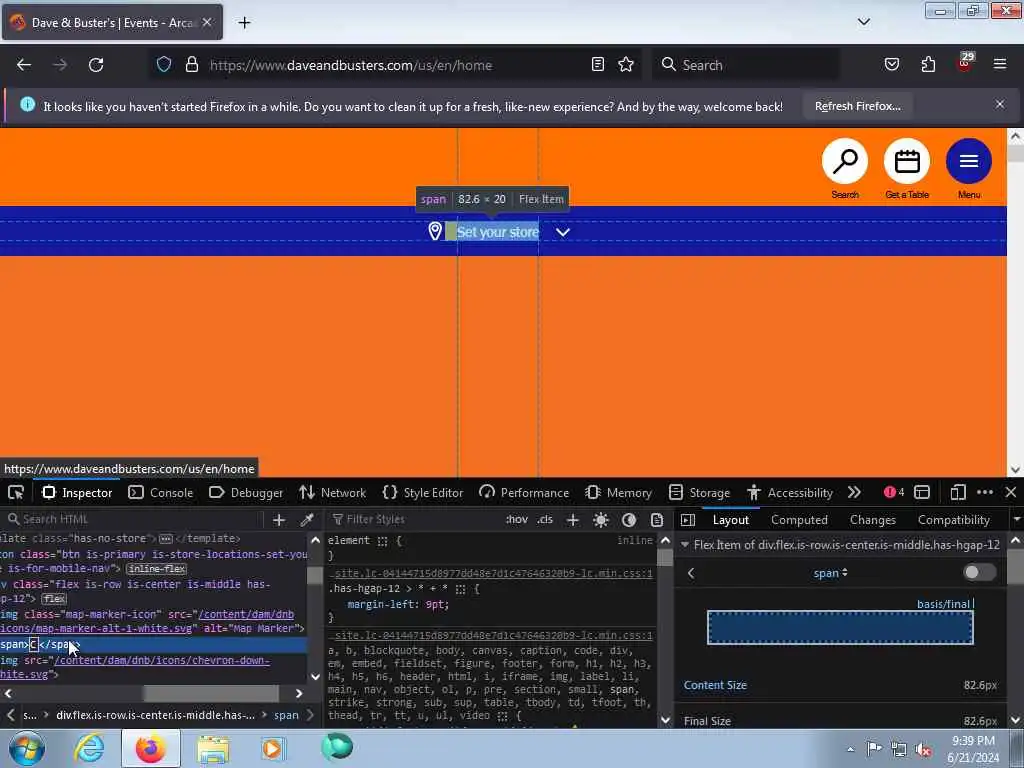The image size is (1024, 768).
Task: Toggle dark color scheme simulation icon
Action: point(629,520)
